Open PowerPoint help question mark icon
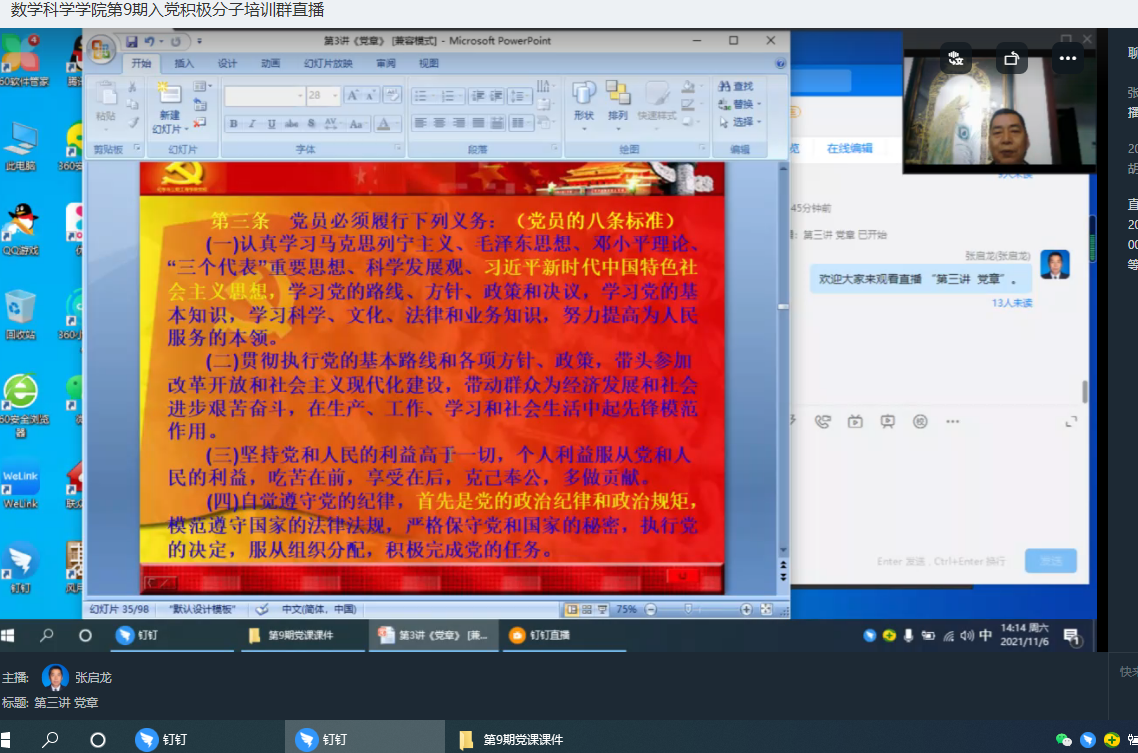Viewport: 1138px width, 753px height. pos(780,64)
